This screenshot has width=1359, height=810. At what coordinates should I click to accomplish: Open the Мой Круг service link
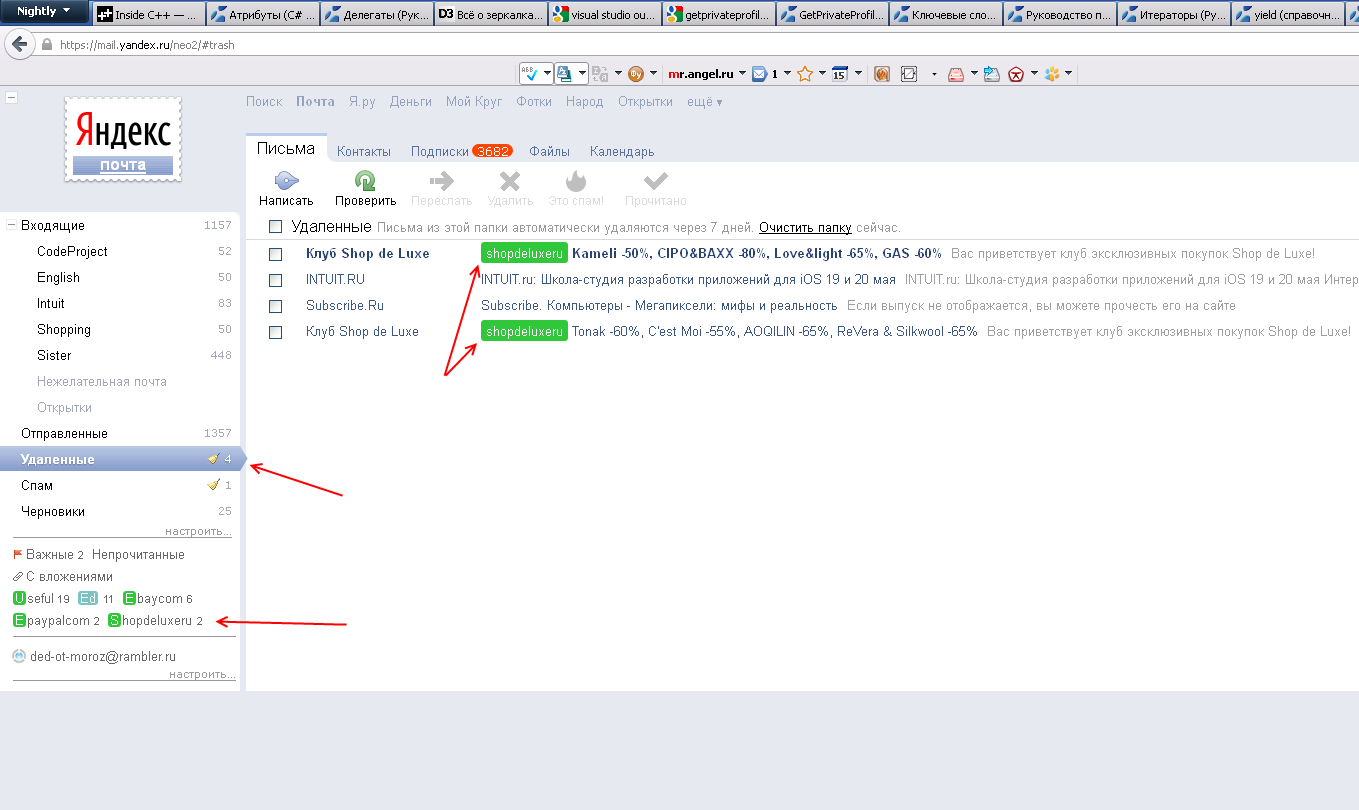point(474,101)
